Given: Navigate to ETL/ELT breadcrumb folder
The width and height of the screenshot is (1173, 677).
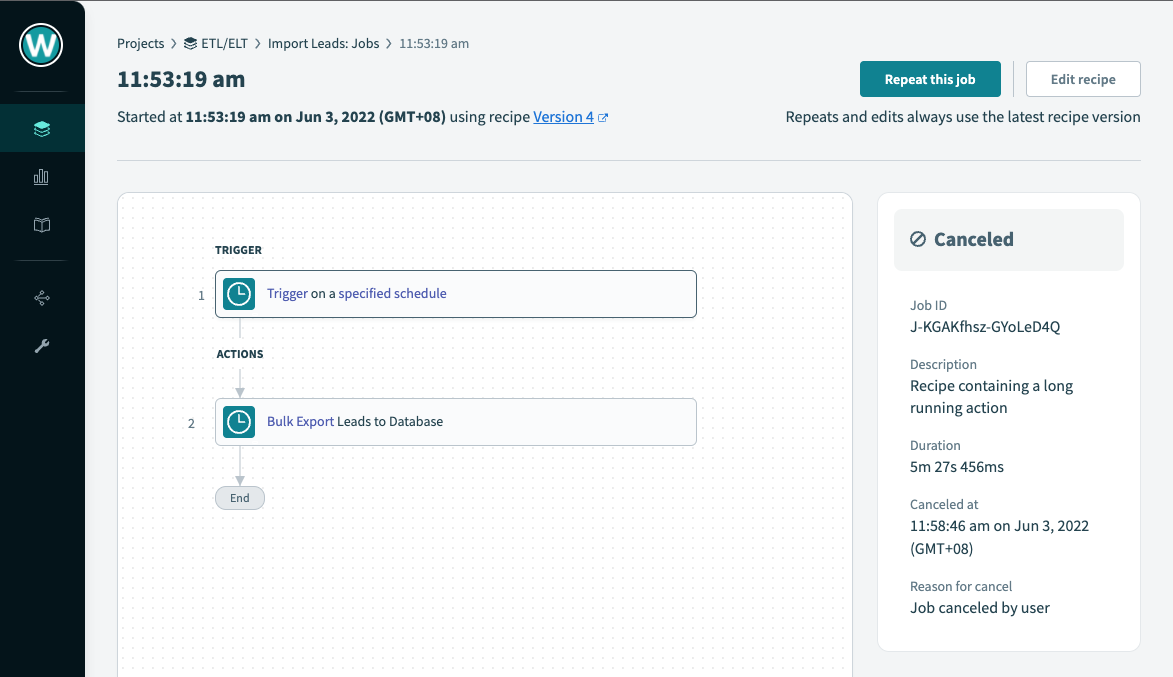Looking at the screenshot, I should coord(224,44).
